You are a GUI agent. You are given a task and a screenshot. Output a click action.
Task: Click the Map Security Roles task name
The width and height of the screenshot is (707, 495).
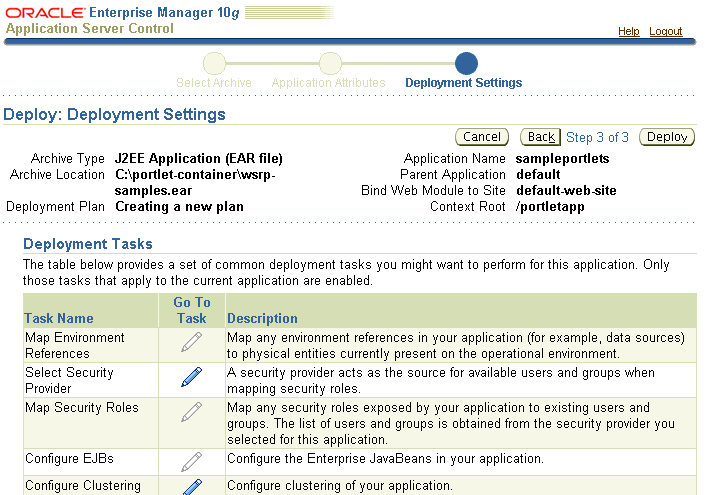[82, 408]
